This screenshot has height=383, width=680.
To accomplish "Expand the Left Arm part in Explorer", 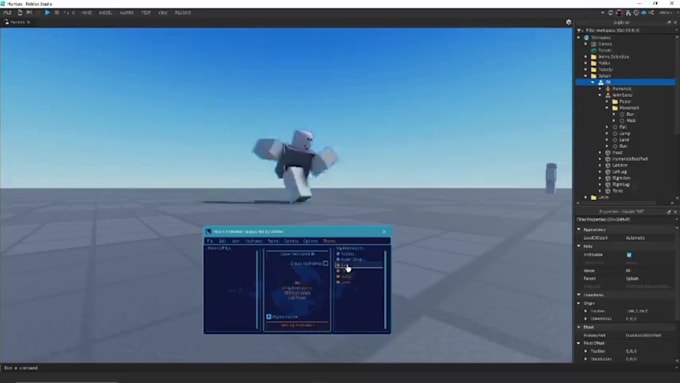I will point(600,165).
